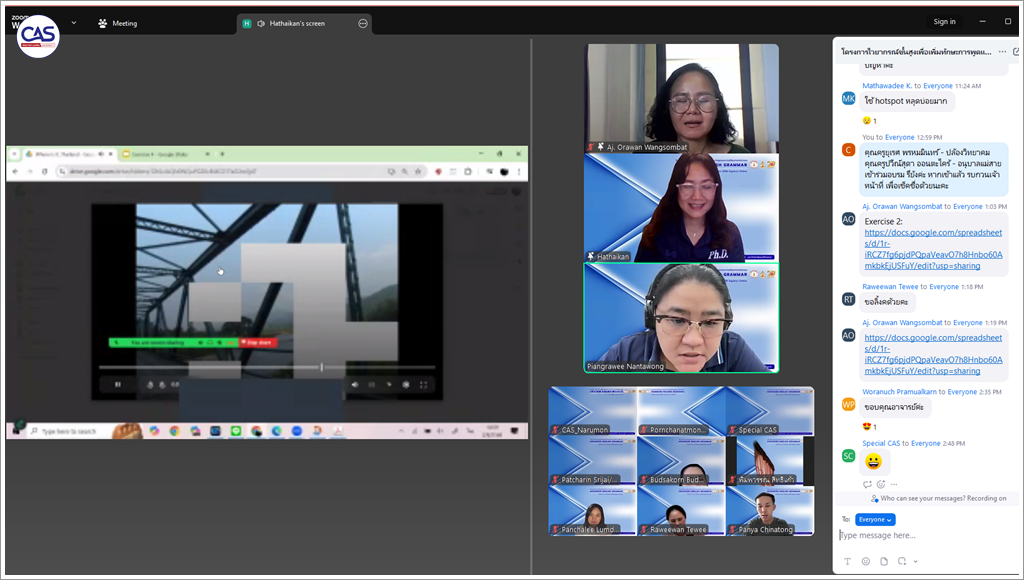Open the emoji picker in chat
Image resolution: width=1024 pixels, height=580 pixels.
pos(865,561)
